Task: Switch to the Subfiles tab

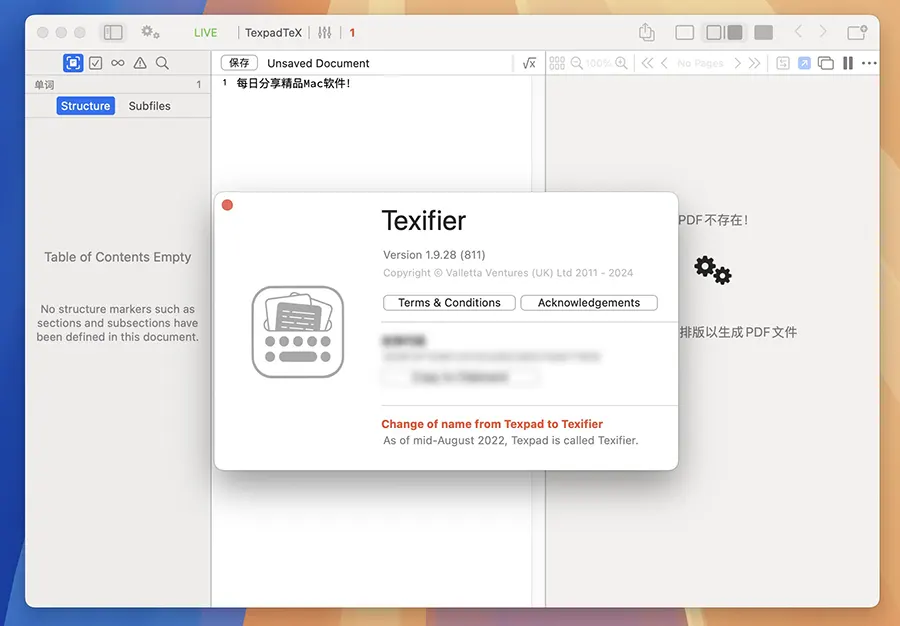Action: point(149,106)
